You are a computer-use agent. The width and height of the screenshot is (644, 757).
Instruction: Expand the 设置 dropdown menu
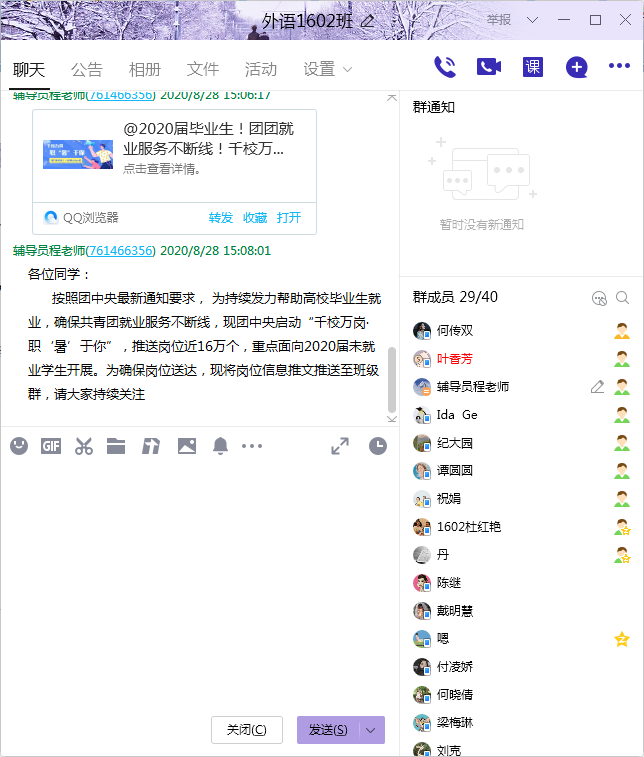click(x=347, y=70)
